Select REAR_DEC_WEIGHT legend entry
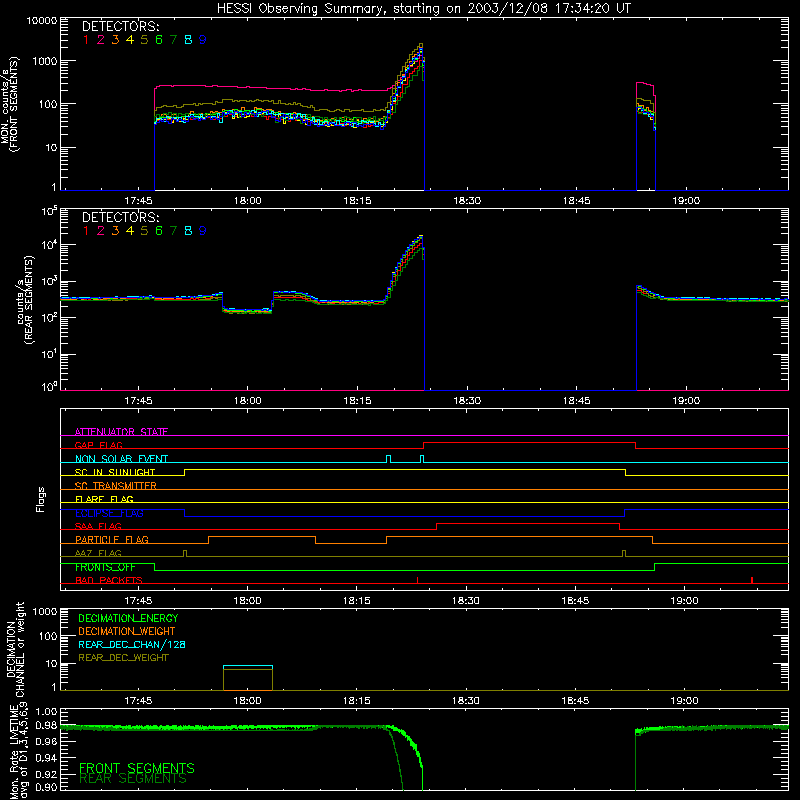This screenshot has height=800, width=800. tap(123, 658)
